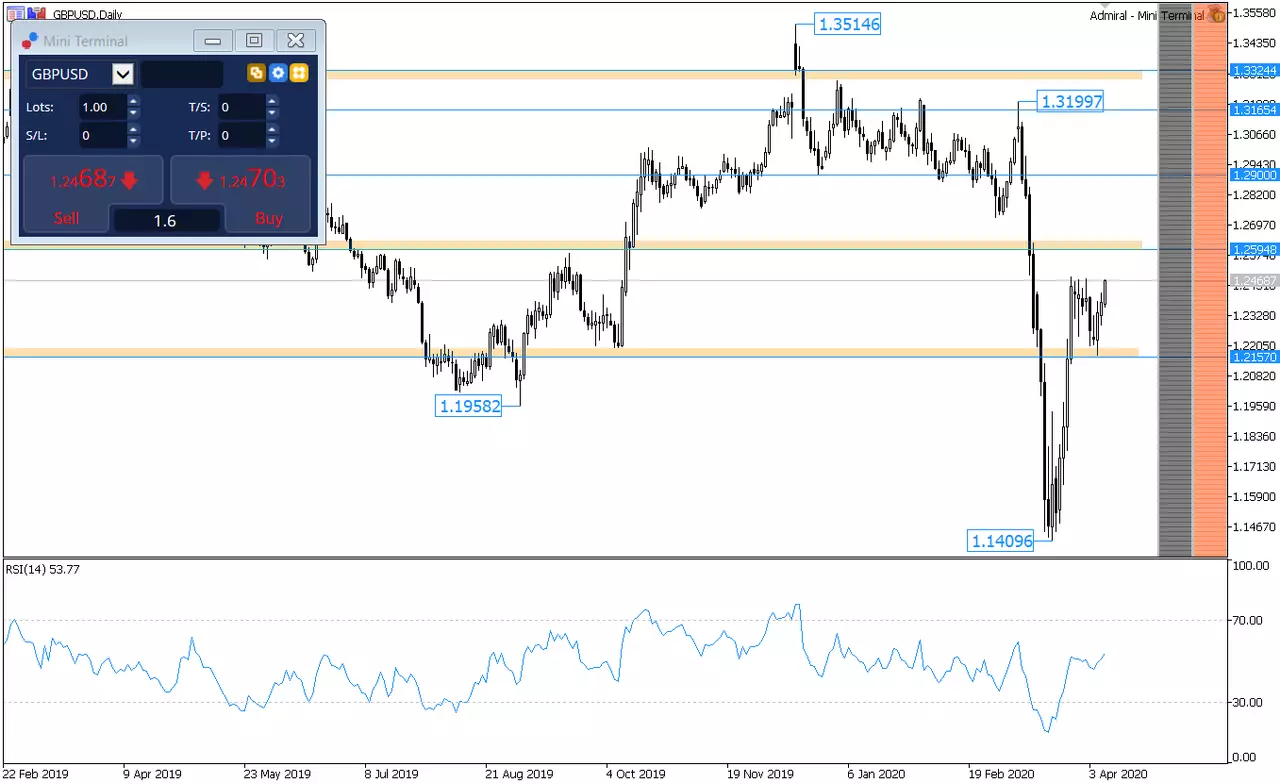
Task: Click the 22 Feb 2019 date label
Action: [38, 774]
